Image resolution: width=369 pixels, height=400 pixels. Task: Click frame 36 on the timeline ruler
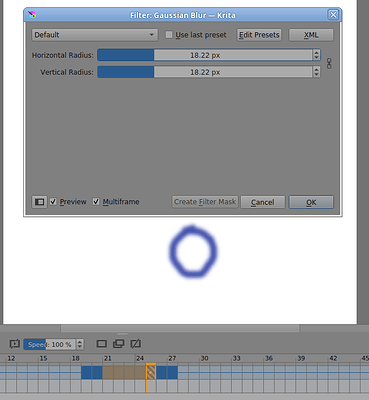(269, 358)
